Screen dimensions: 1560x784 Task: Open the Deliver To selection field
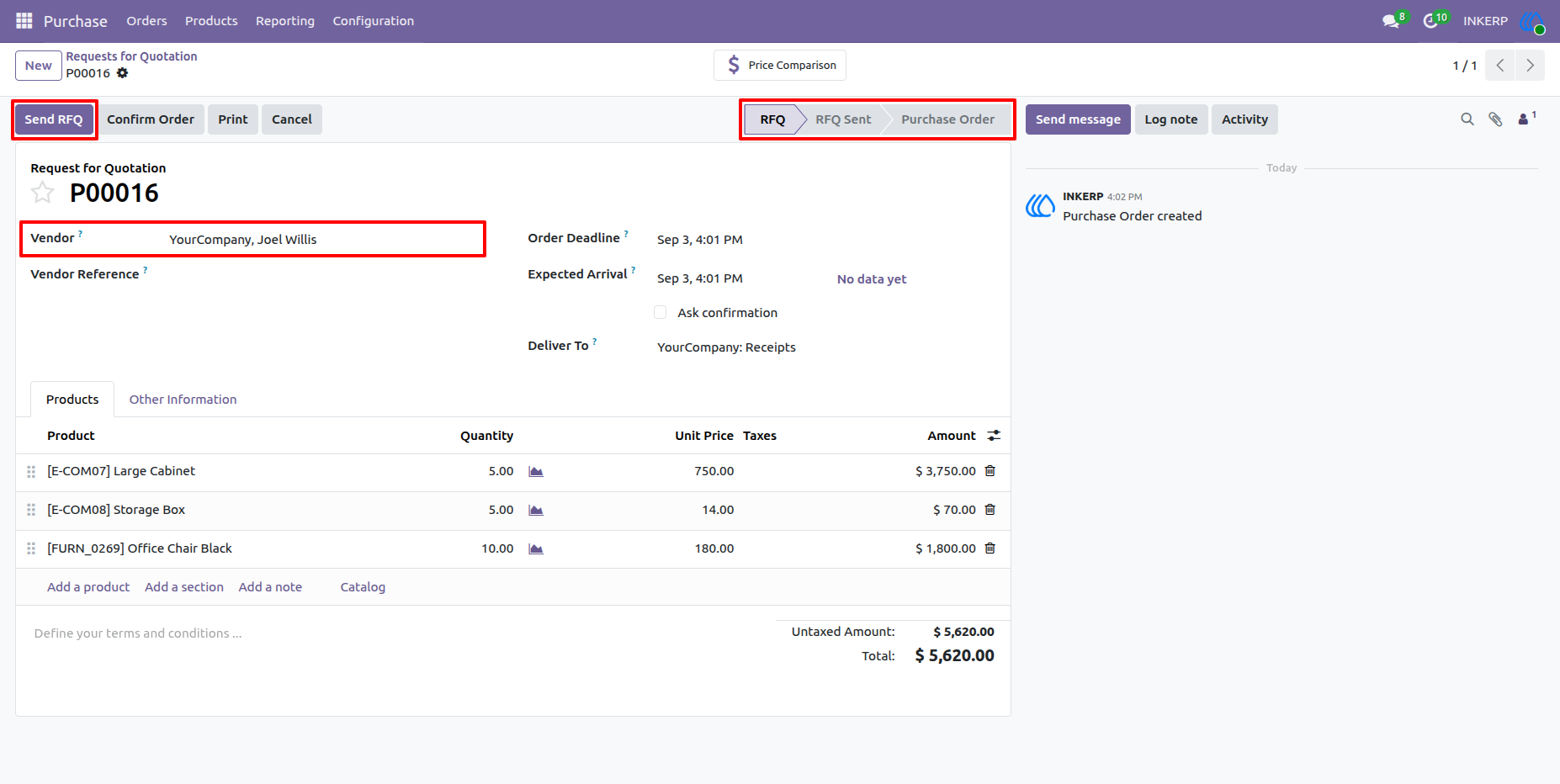(x=825, y=347)
